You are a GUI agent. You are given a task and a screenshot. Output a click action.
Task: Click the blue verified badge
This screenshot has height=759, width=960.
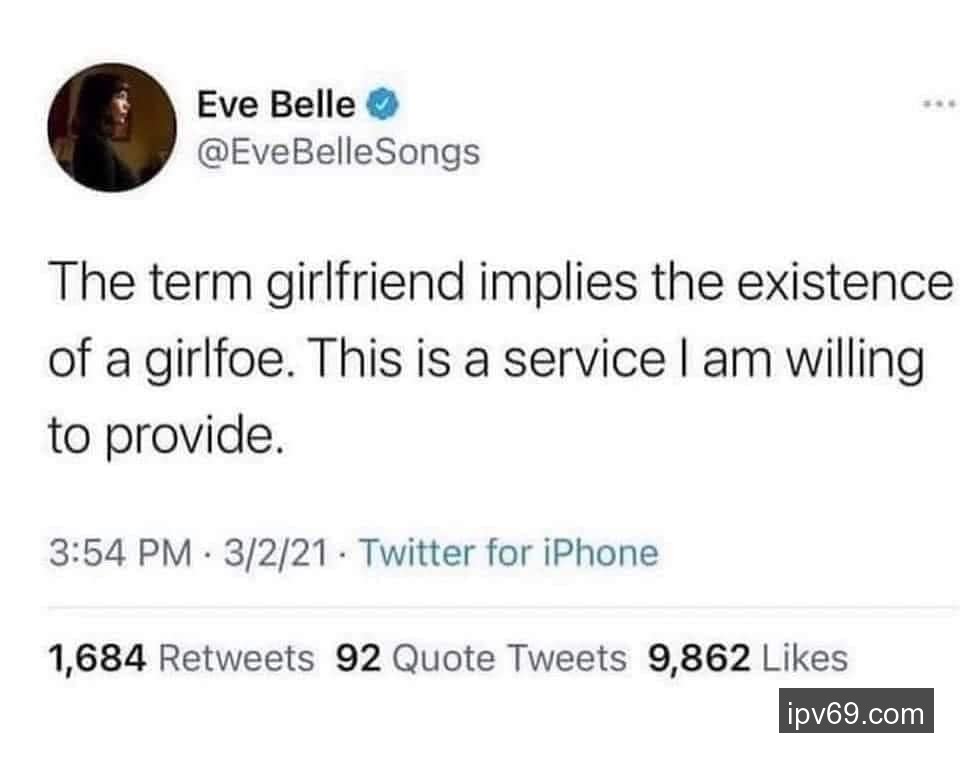coord(385,104)
